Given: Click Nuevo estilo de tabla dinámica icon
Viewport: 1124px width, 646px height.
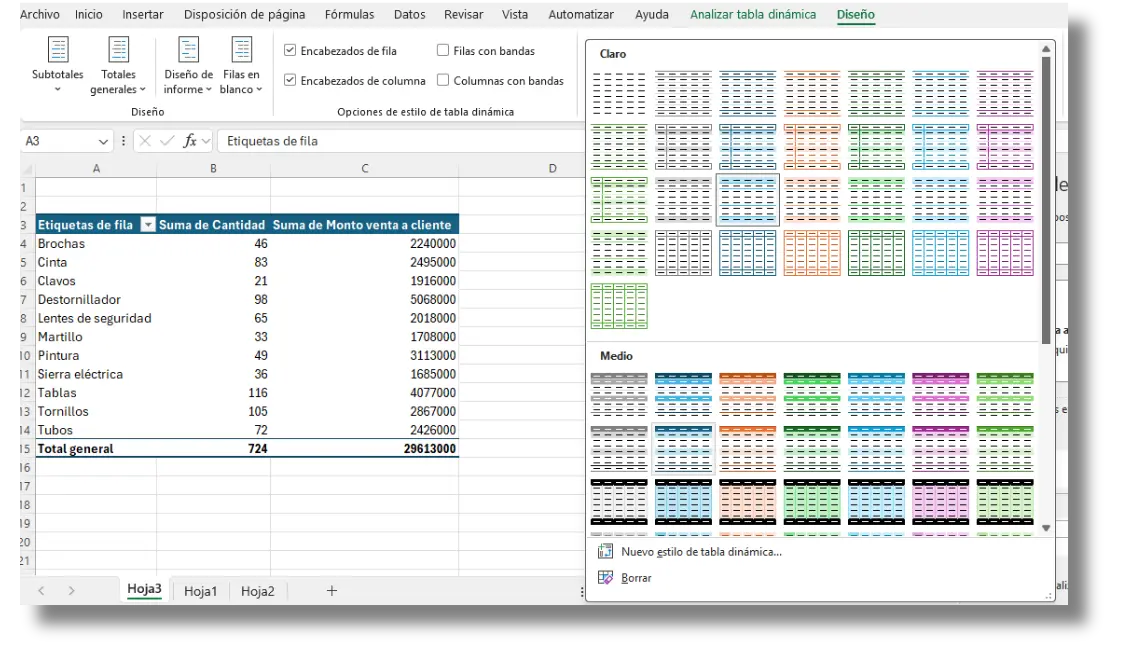Looking at the screenshot, I should pos(606,551).
